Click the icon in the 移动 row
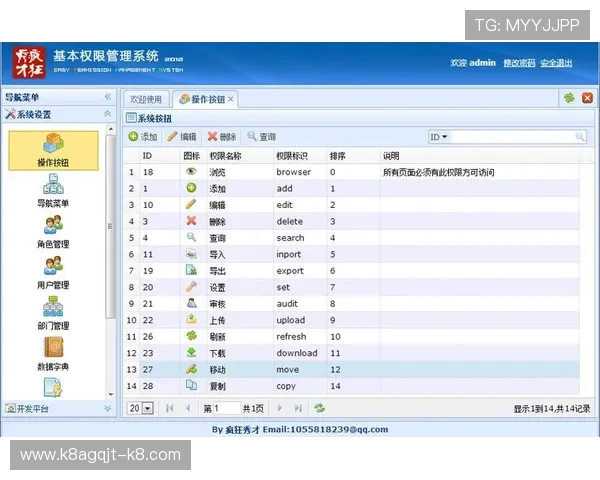The image size is (600, 480). (191, 369)
